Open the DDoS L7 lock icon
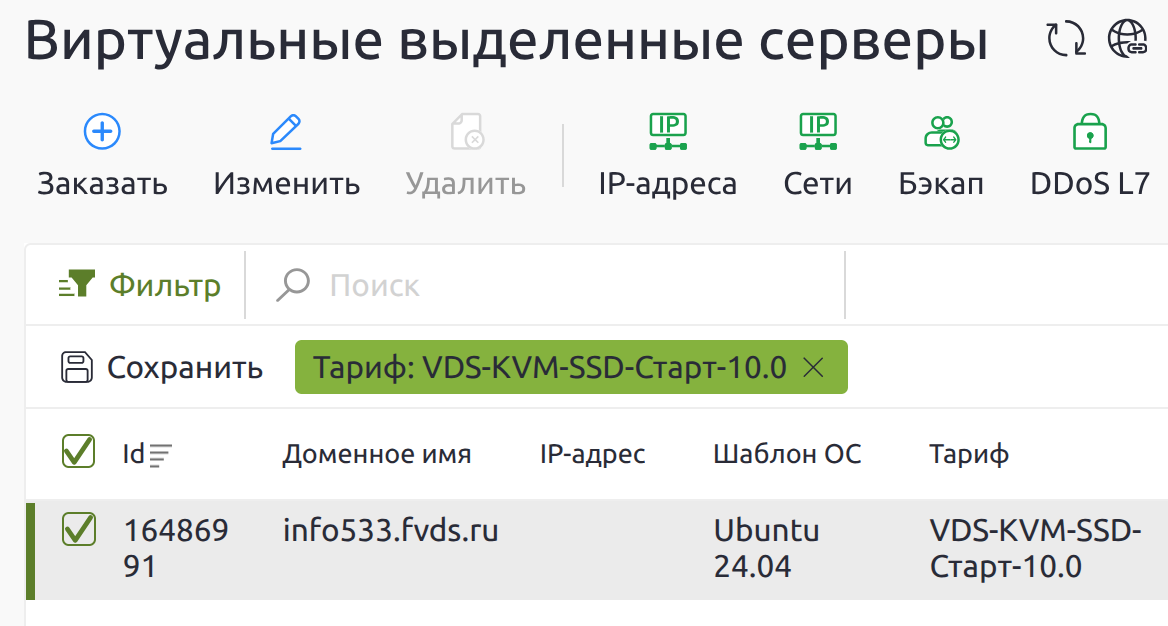Image resolution: width=1168 pixels, height=626 pixels. click(1089, 132)
